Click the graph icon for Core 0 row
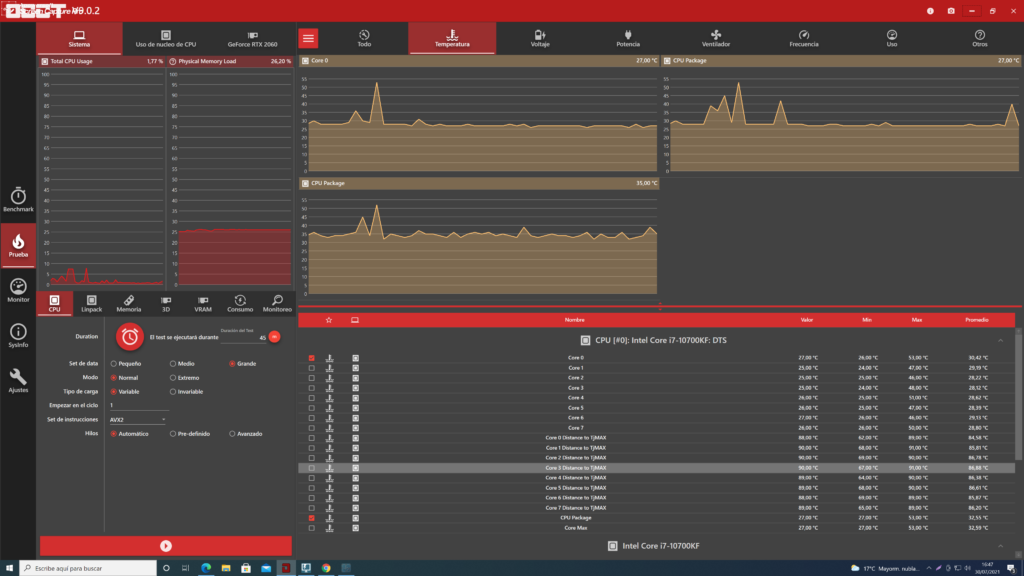1024x576 pixels. click(330, 358)
